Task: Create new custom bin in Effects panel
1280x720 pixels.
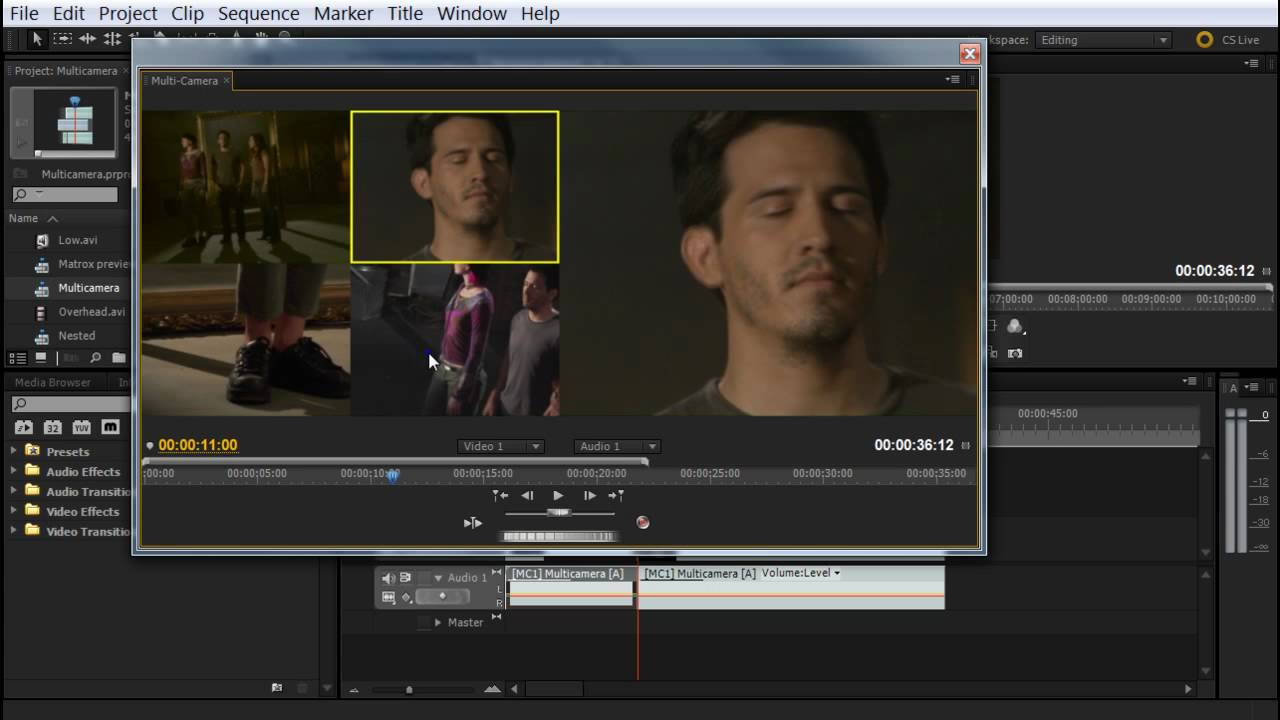Action: click(277, 688)
